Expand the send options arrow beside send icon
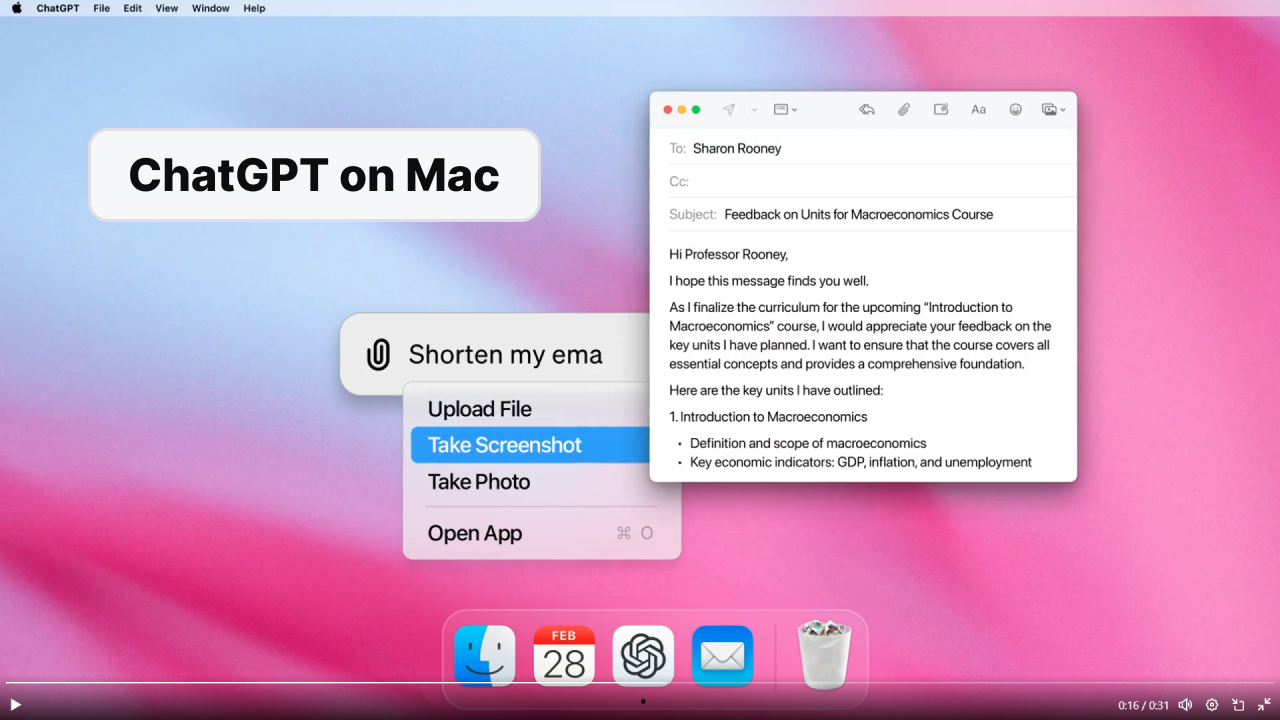 [754, 110]
